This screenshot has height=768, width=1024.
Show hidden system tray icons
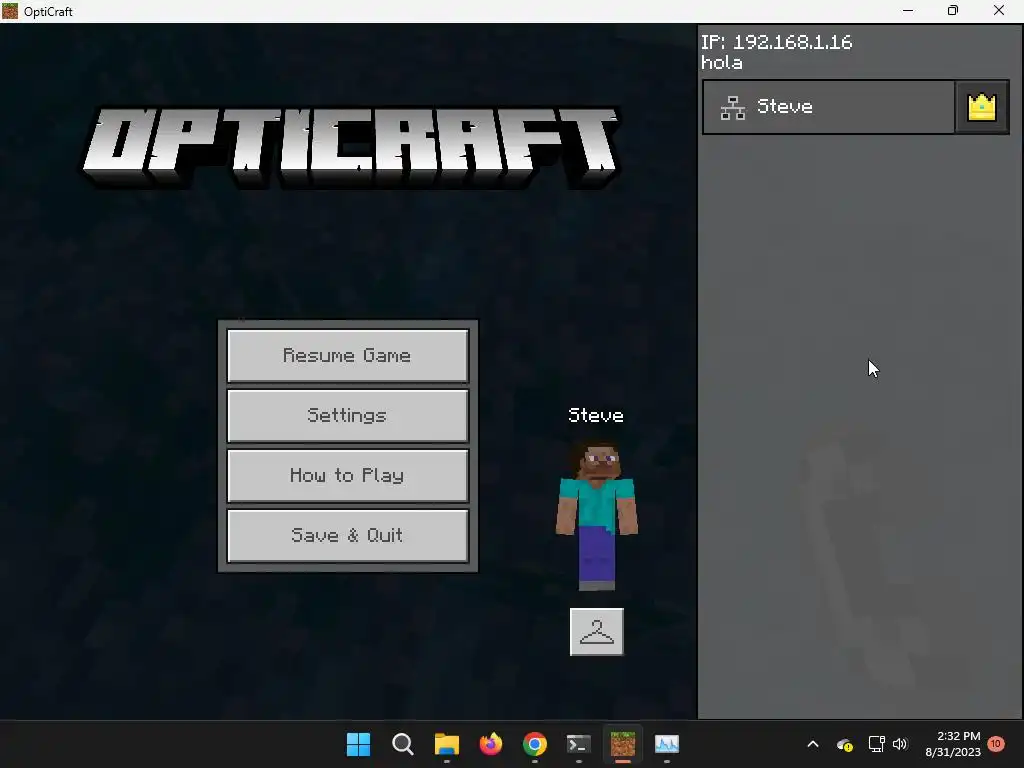(x=813, y=744)
